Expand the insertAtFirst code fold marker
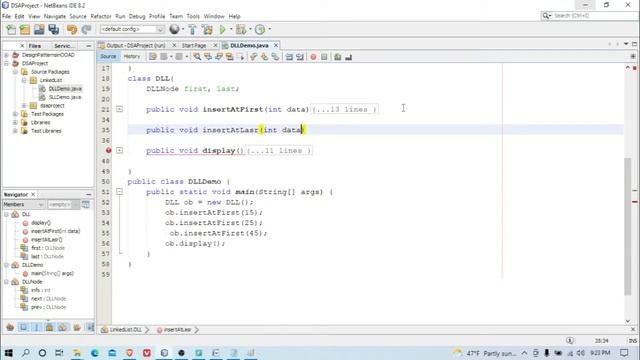 tap(119, 109)
